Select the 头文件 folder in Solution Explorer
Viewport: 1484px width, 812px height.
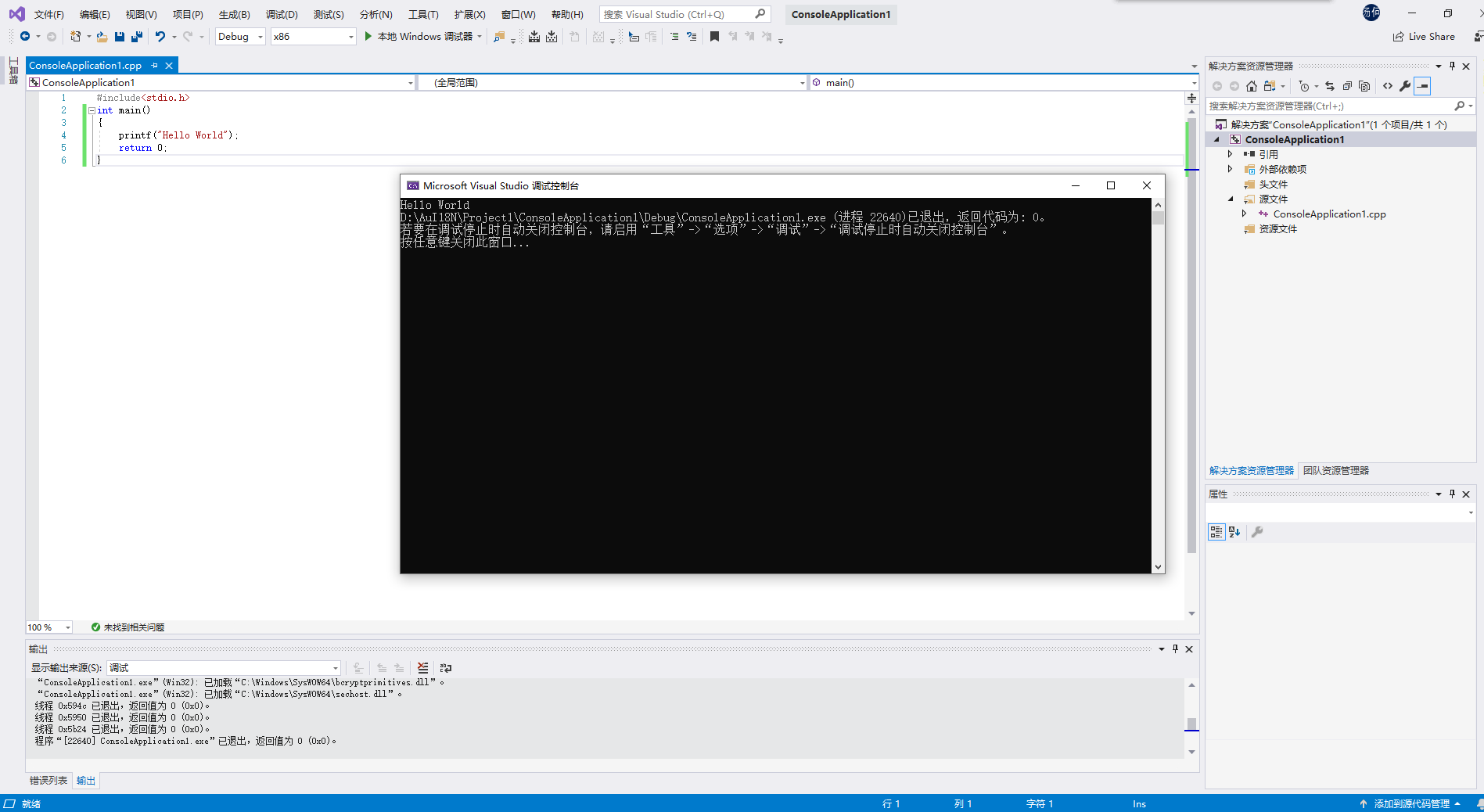1273,184
